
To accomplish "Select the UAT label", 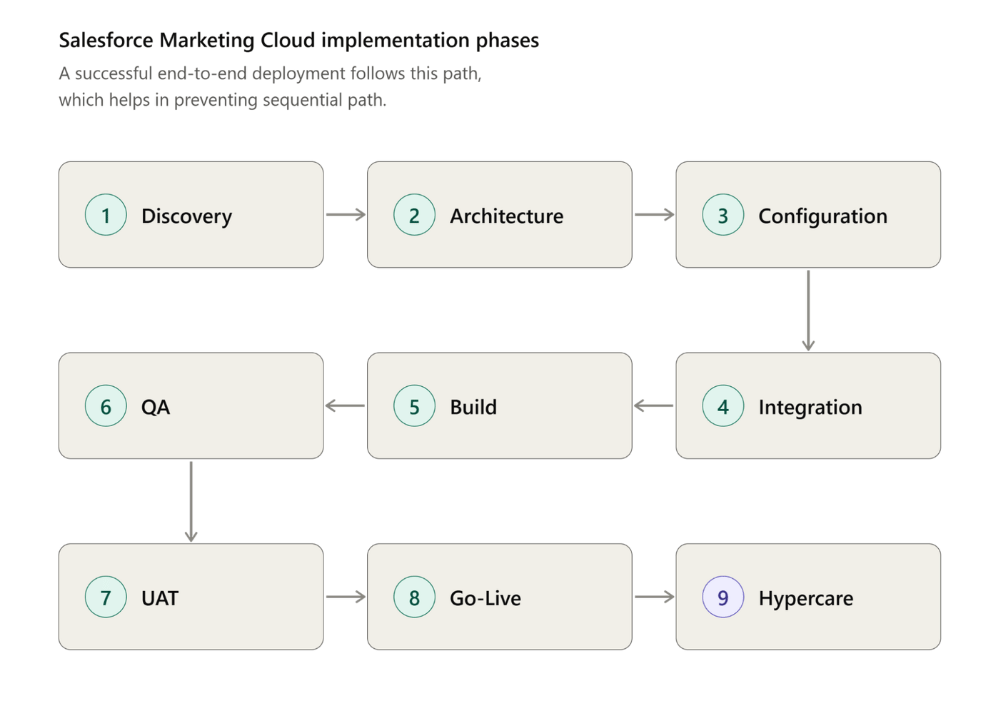I will [160, 598].
